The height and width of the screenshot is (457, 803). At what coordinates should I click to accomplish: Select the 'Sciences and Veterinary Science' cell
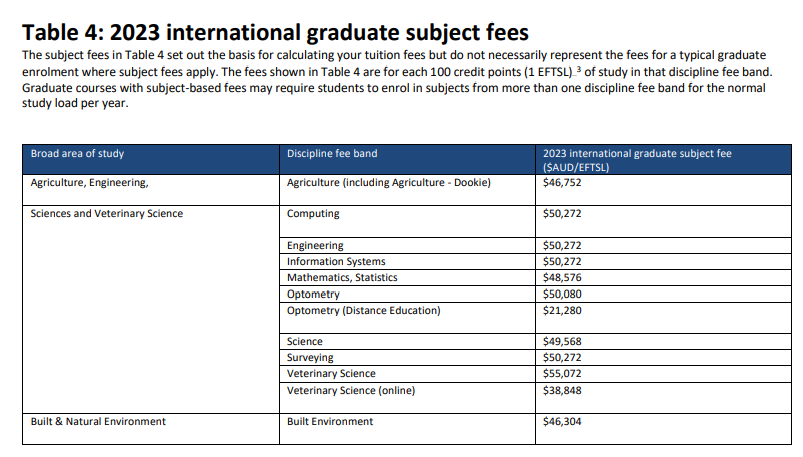107,213
